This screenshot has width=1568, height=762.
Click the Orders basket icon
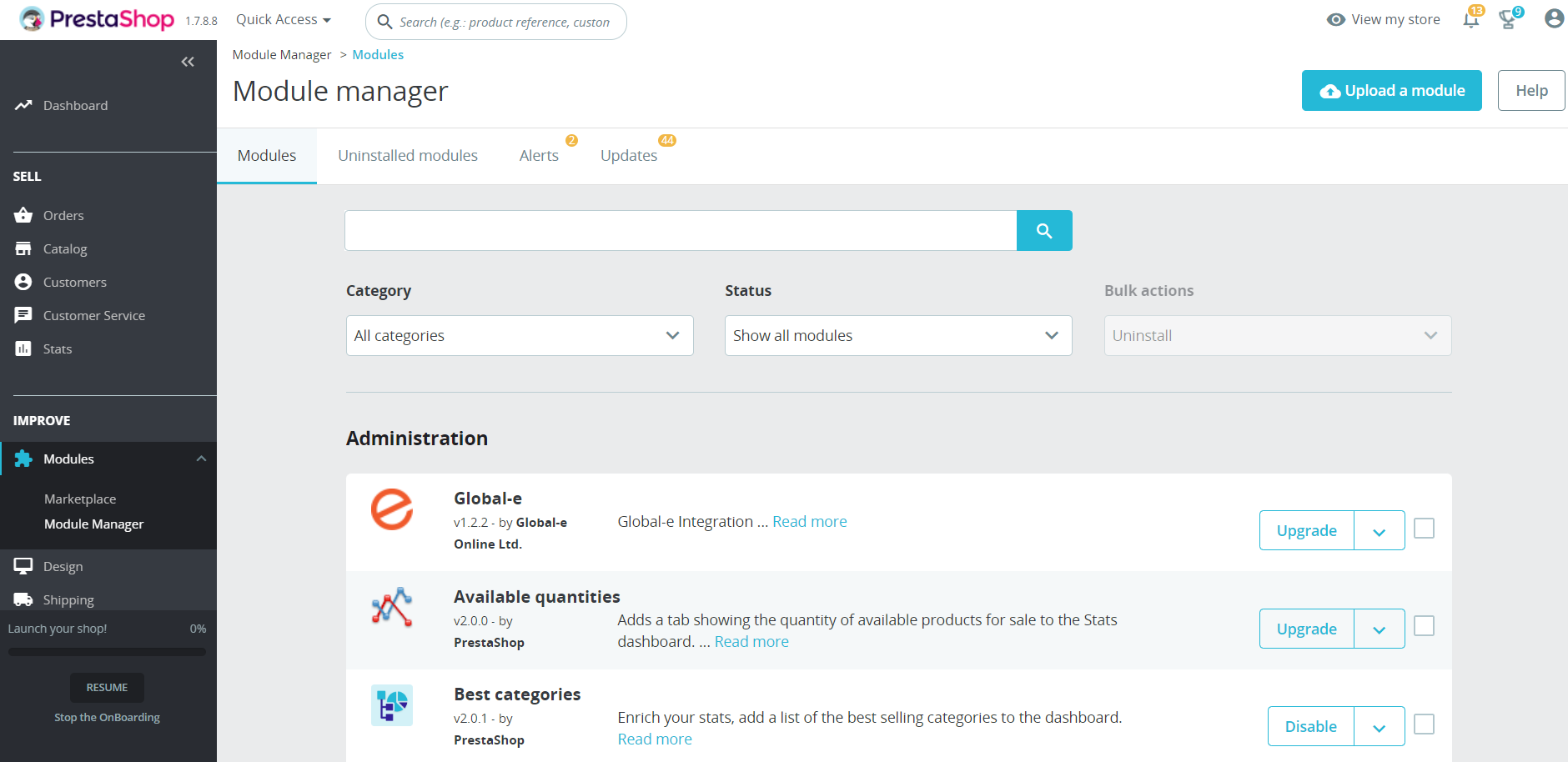23,215
